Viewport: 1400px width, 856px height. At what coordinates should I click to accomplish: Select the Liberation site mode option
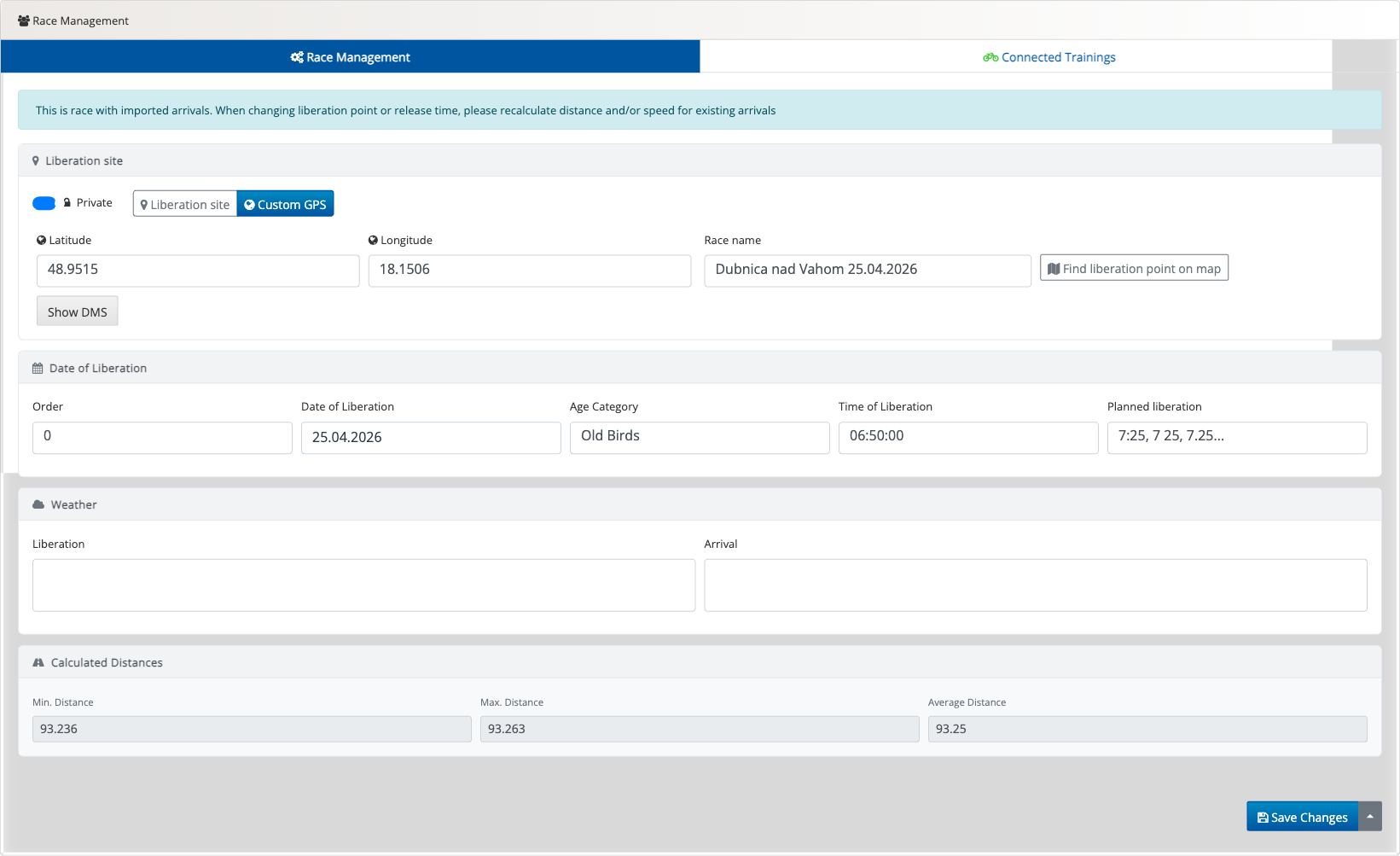coord(185,204)
